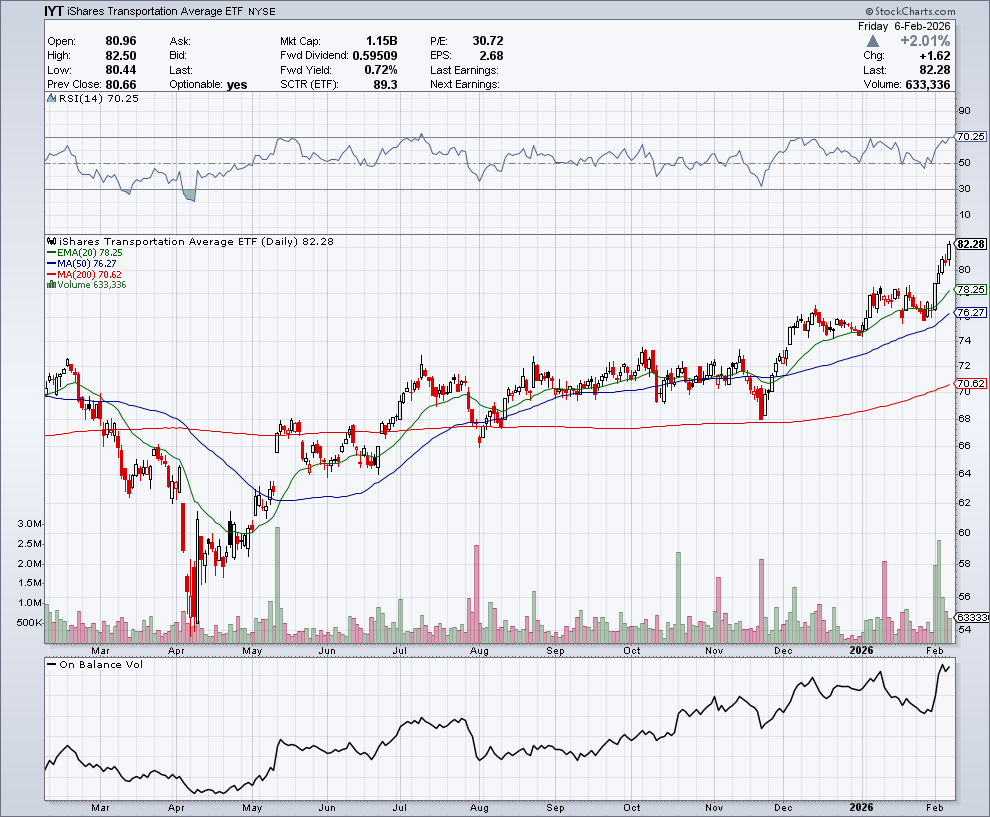Click the up-triangle price change icon

click(873, 41)
